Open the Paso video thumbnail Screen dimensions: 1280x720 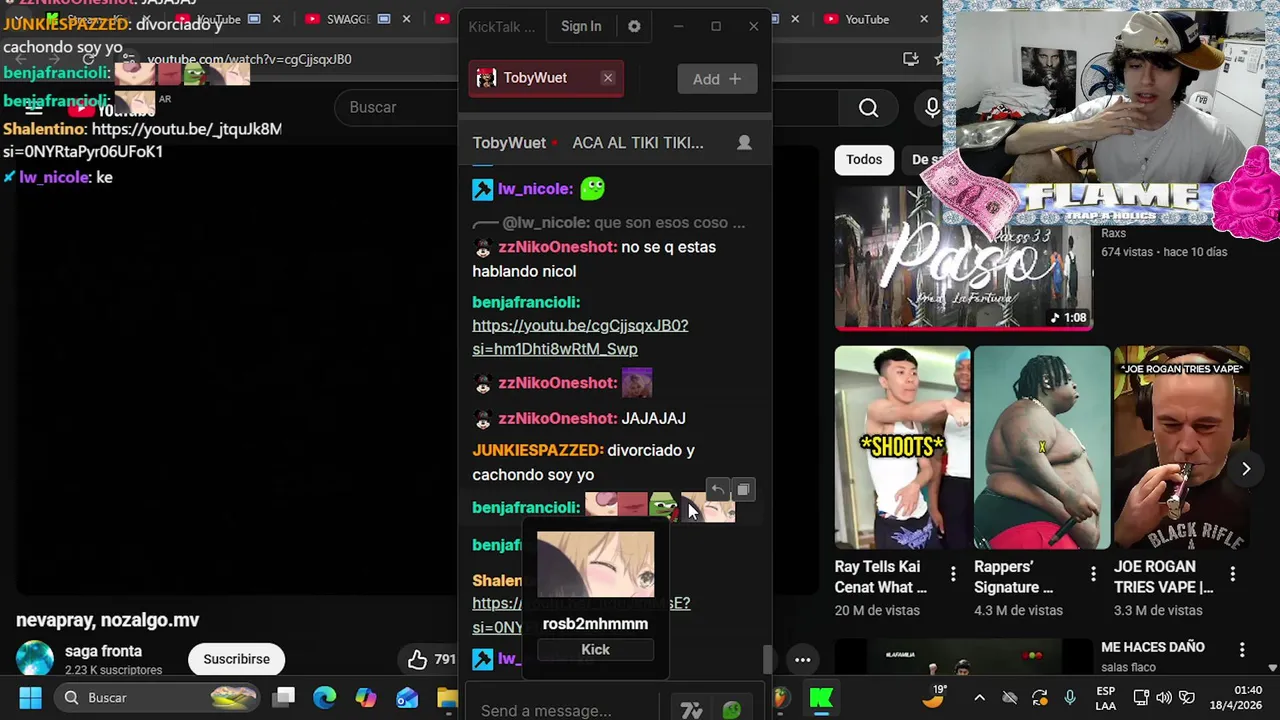963,258
